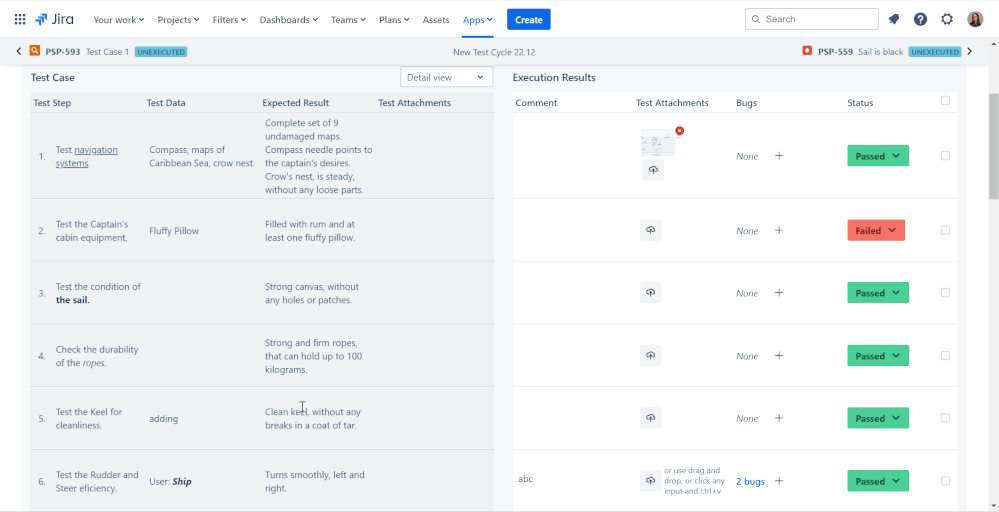Click the New Test Cycle 22.12 title
999x512 pixels.
coord(494,52)
